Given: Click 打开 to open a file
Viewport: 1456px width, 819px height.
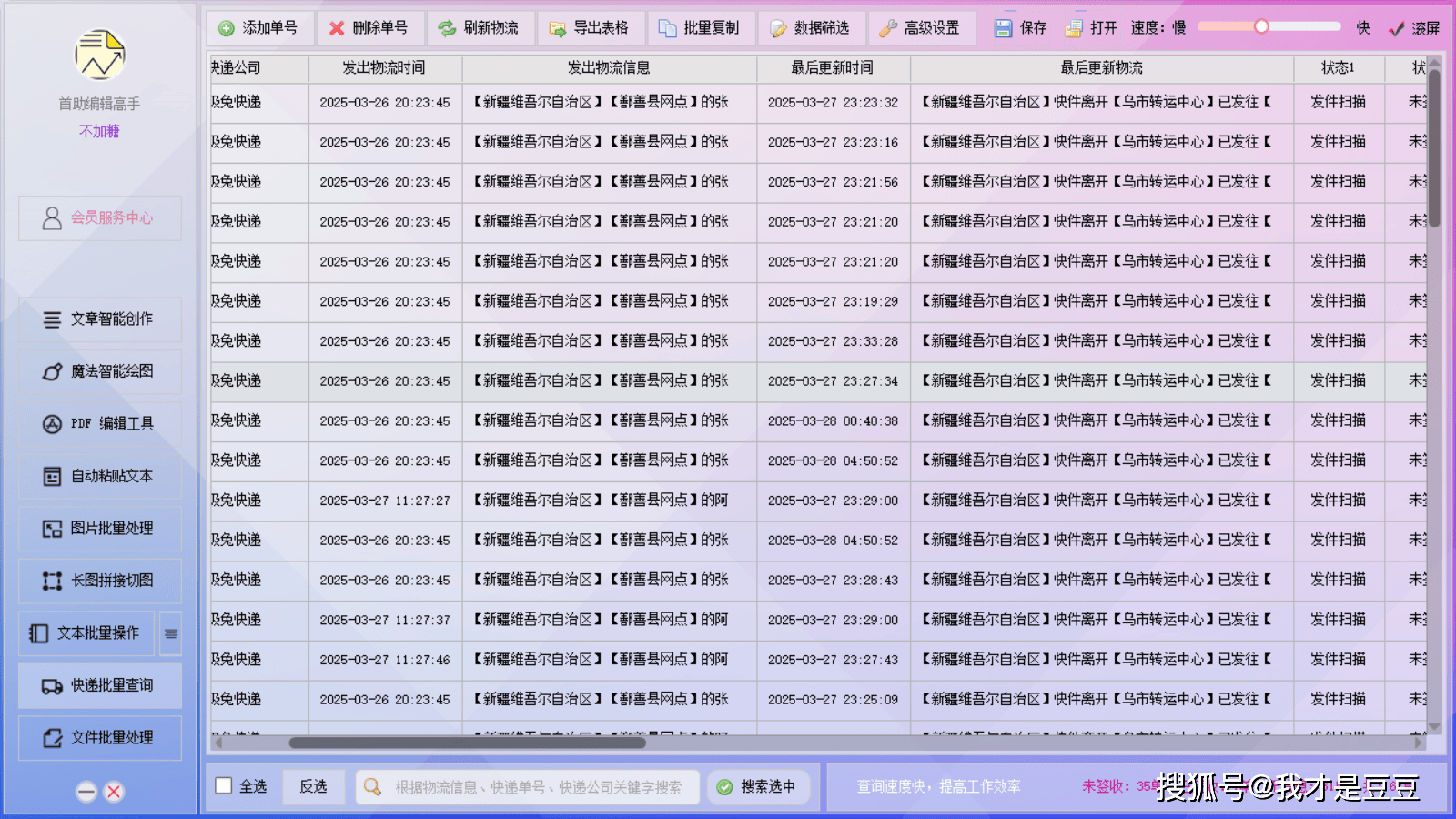Looking at the screenshot, I should (x=1091, y=28).
